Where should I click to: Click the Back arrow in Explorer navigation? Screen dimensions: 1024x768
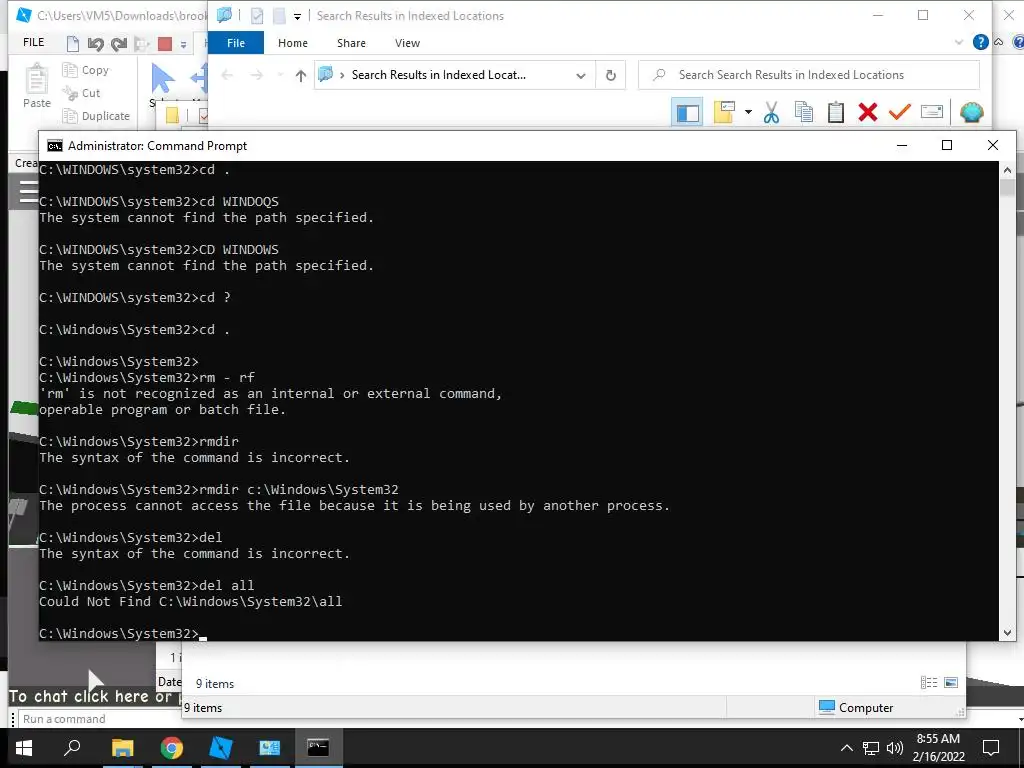coord(227,75)
